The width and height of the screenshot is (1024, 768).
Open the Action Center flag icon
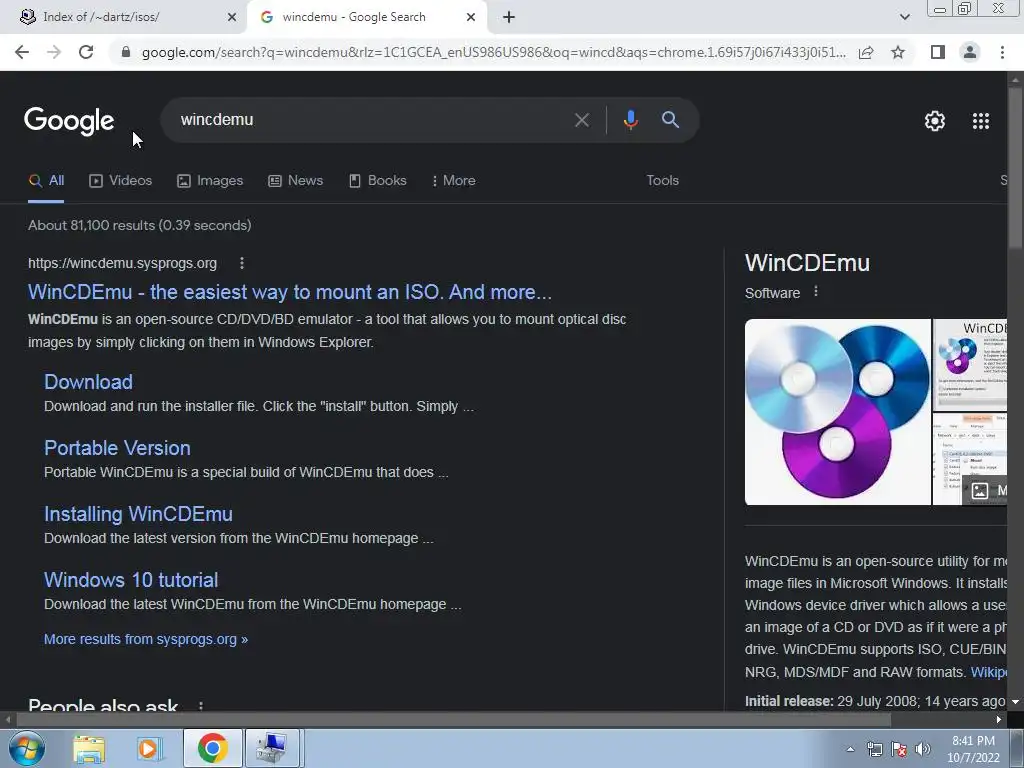(899, 749)
